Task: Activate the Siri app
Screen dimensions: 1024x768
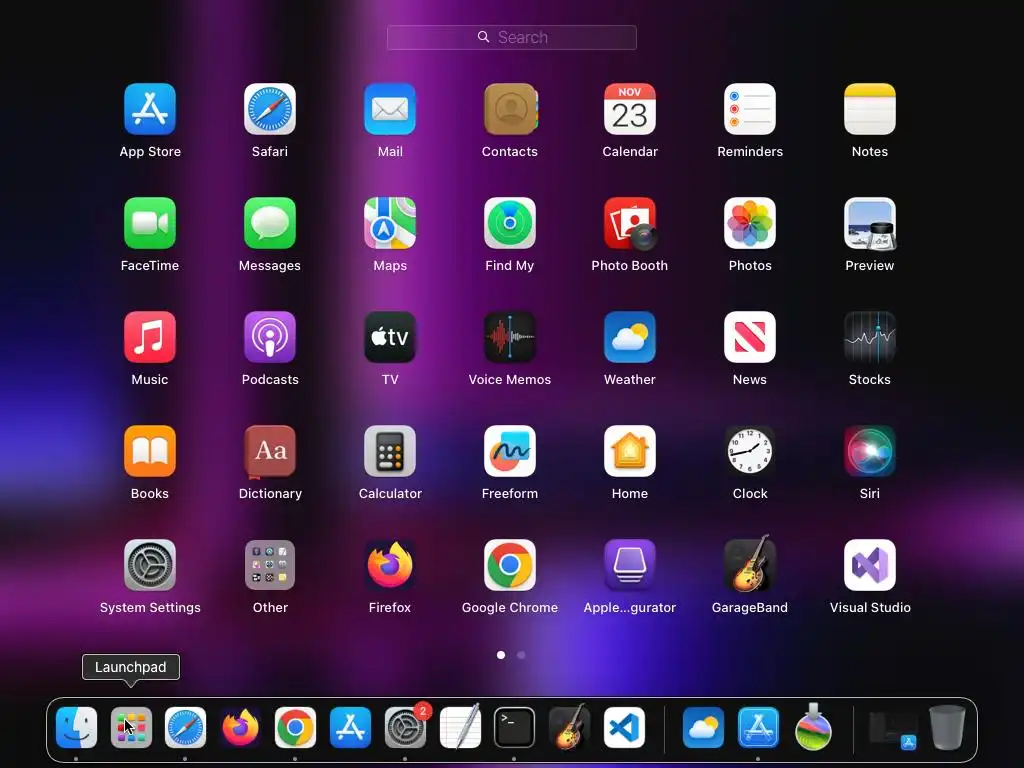Action: [870, 451]
